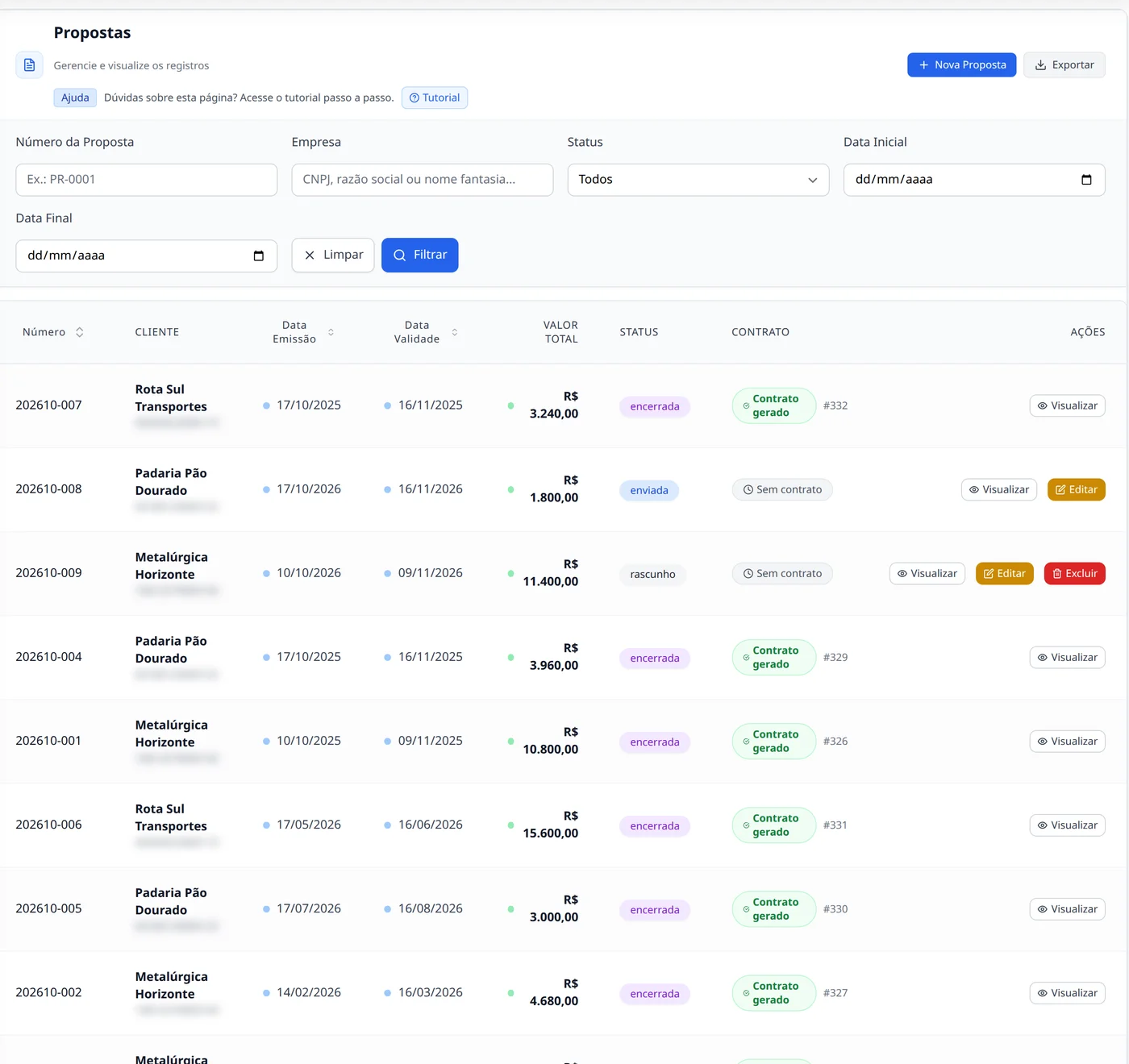1129x1064 pixels.
Task: Click emission date 14/02/2026
Action: coord(309,992)
